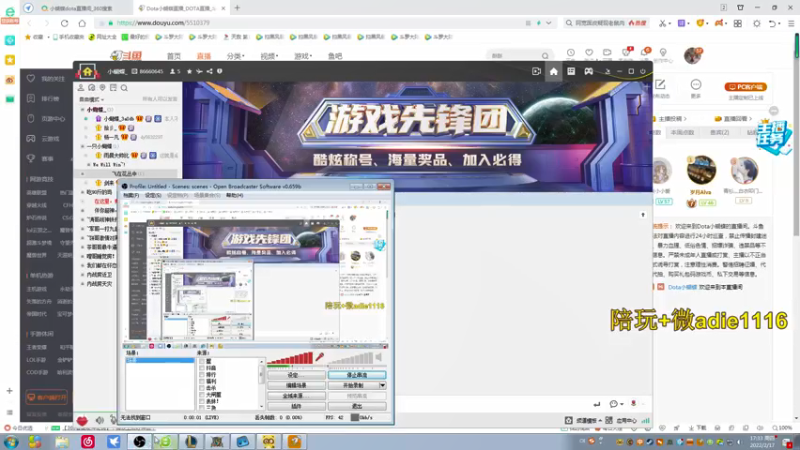This screenshot has width=800, height=450.
Task: Click 停止串流 button in OBS
Action: pos(357,375)
